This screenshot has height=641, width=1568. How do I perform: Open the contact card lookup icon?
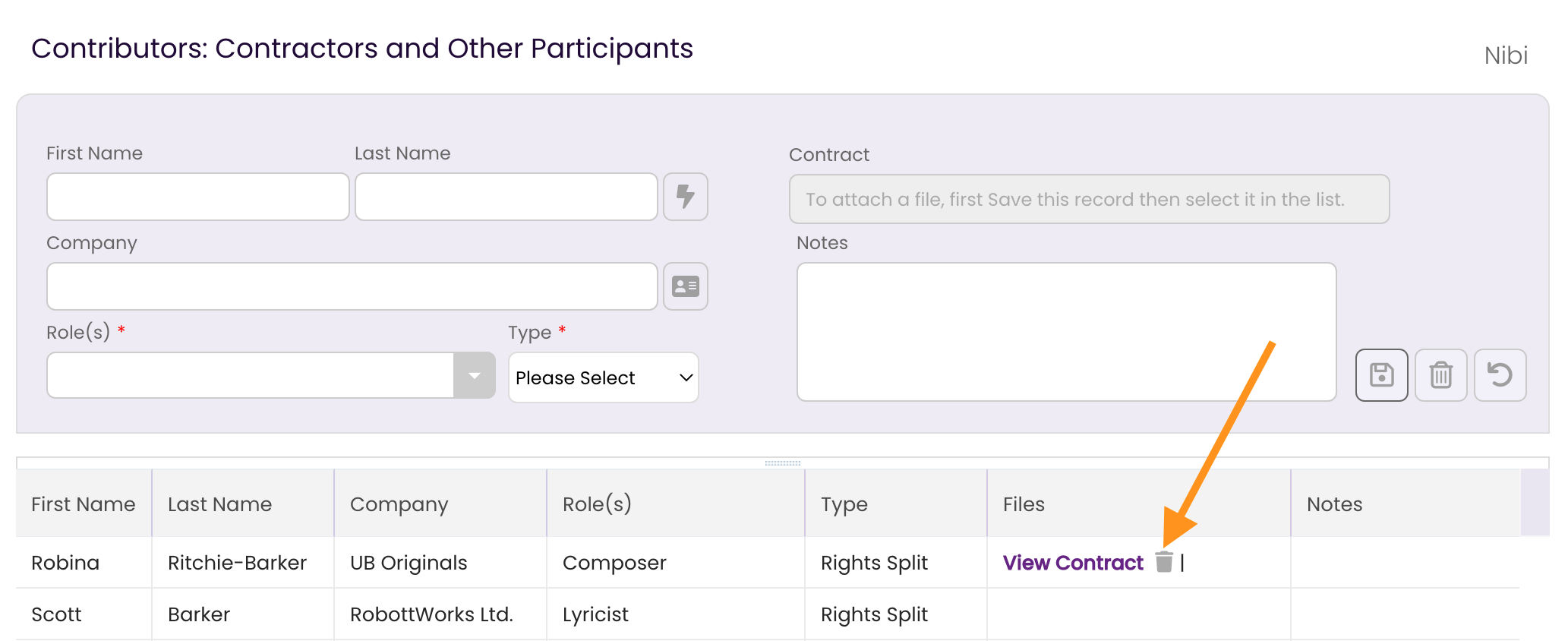pyautogui.click(x=685, y=286)
